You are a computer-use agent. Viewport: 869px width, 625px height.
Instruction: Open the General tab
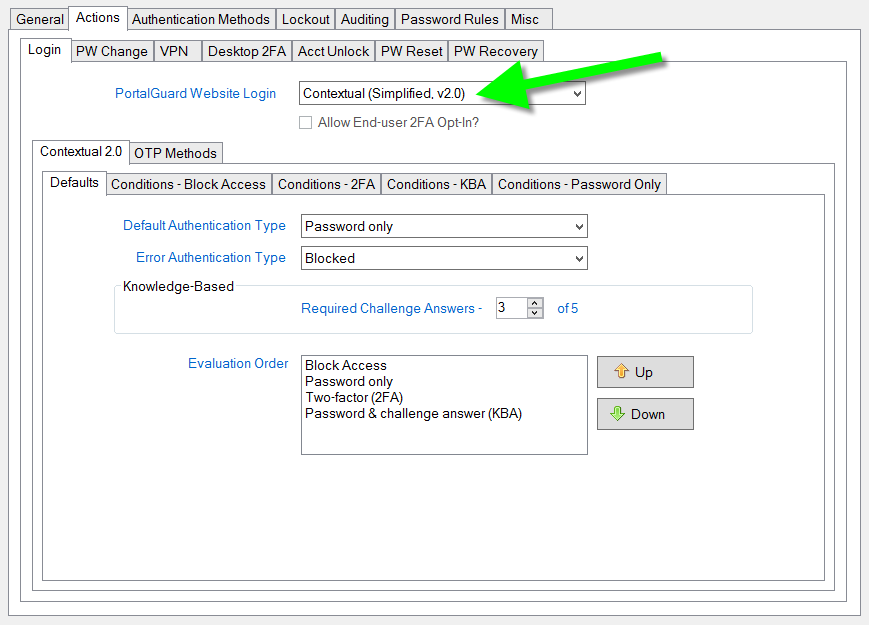(39, 19)
